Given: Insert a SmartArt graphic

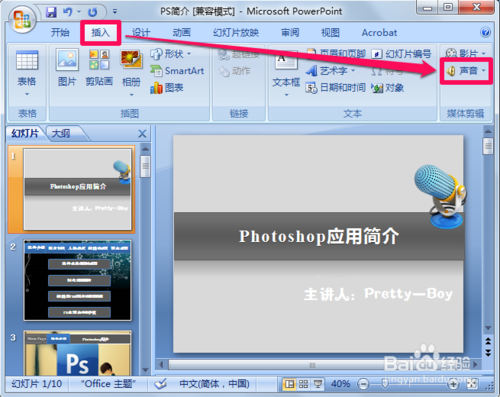Looking at the screenshot, I should (x=177, y=71).
